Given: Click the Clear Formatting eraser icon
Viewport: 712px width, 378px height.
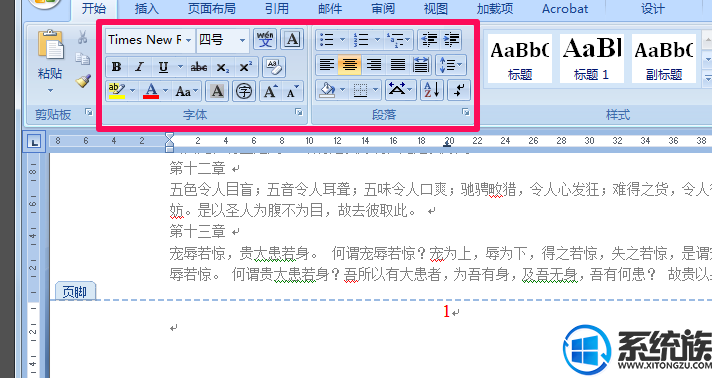Looking at the screenshot, I should (274, 67).
